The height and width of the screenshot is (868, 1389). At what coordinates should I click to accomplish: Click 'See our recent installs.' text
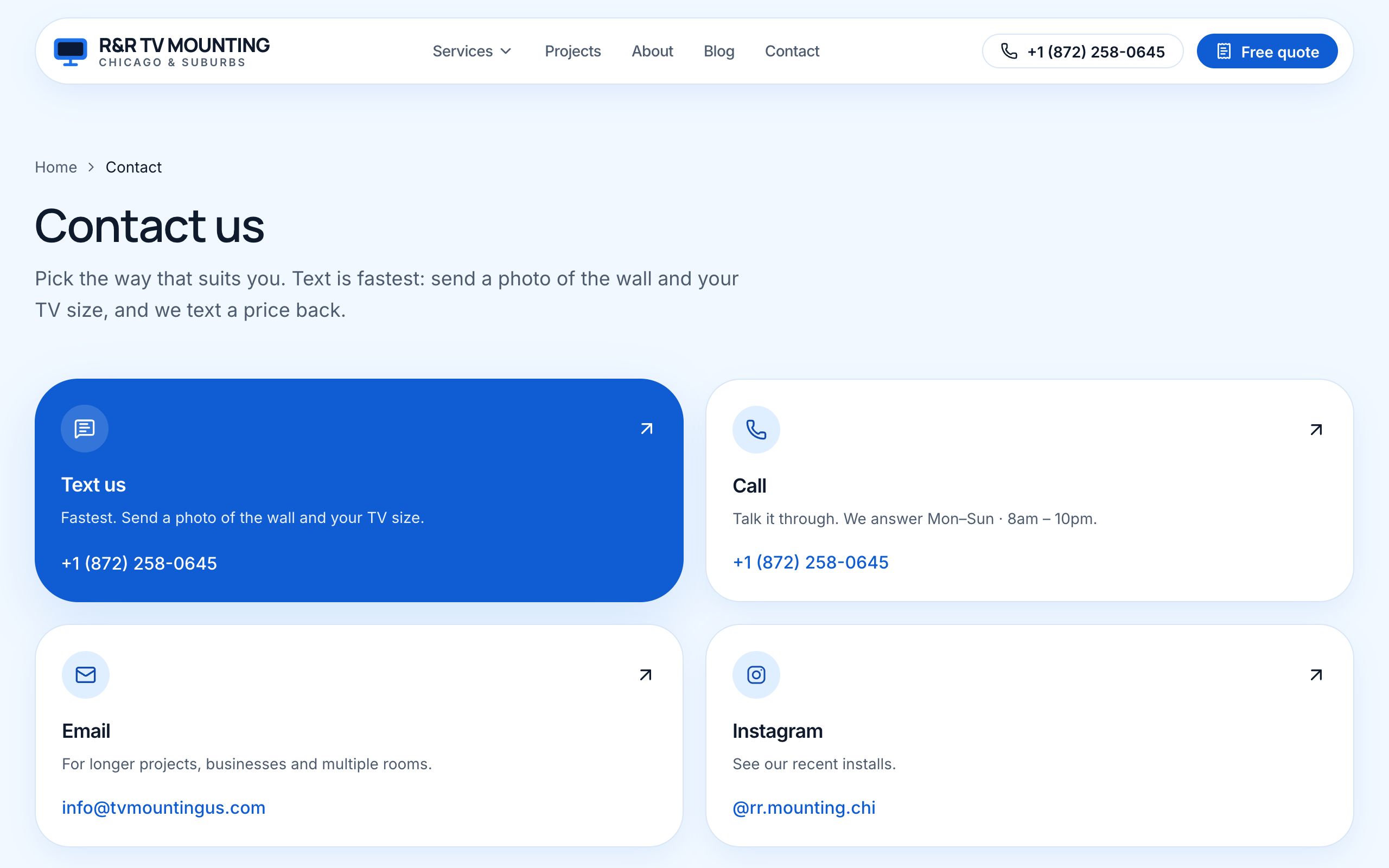click(x=814, y=764)
